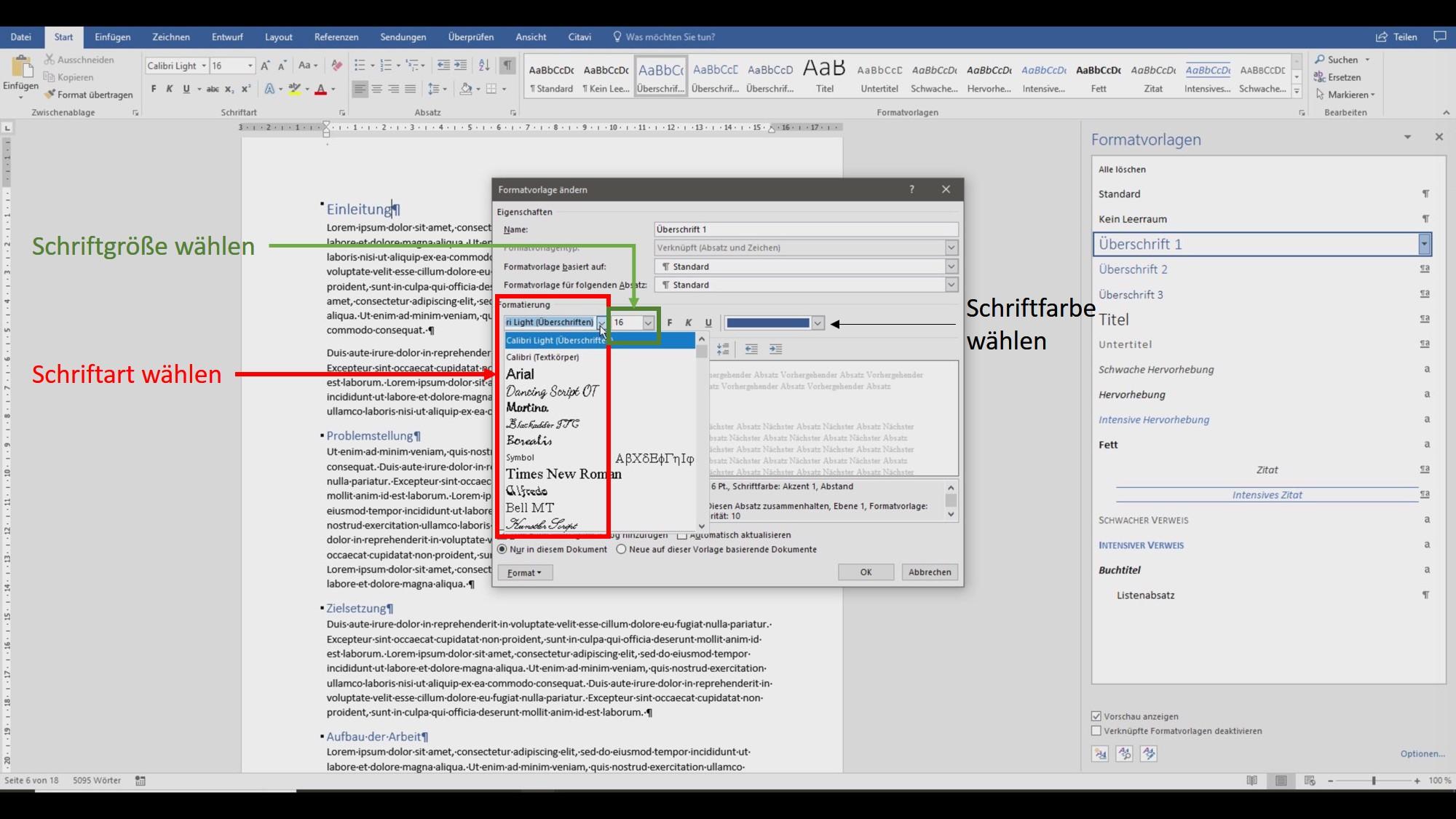Image resolution: width=1456 pixels, height=819 pixels.
Task: Start a numbered list
Action: point(386,66)
